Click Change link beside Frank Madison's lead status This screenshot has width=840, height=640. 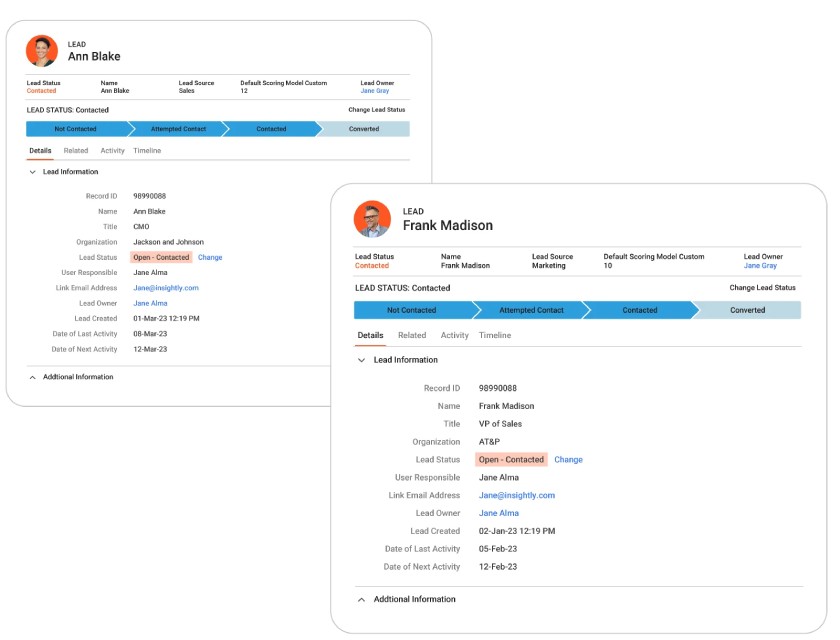(x=568, y=460)
